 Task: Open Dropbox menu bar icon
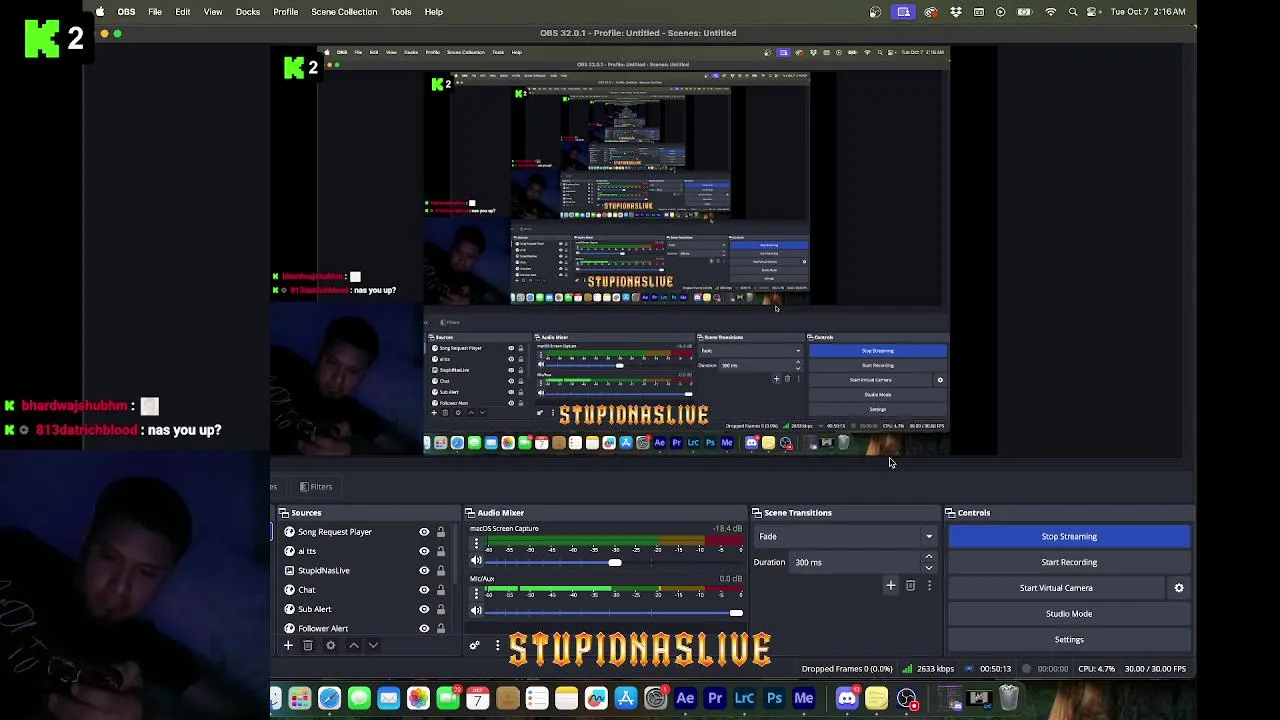pyautogui.click(x=956, y=12)
